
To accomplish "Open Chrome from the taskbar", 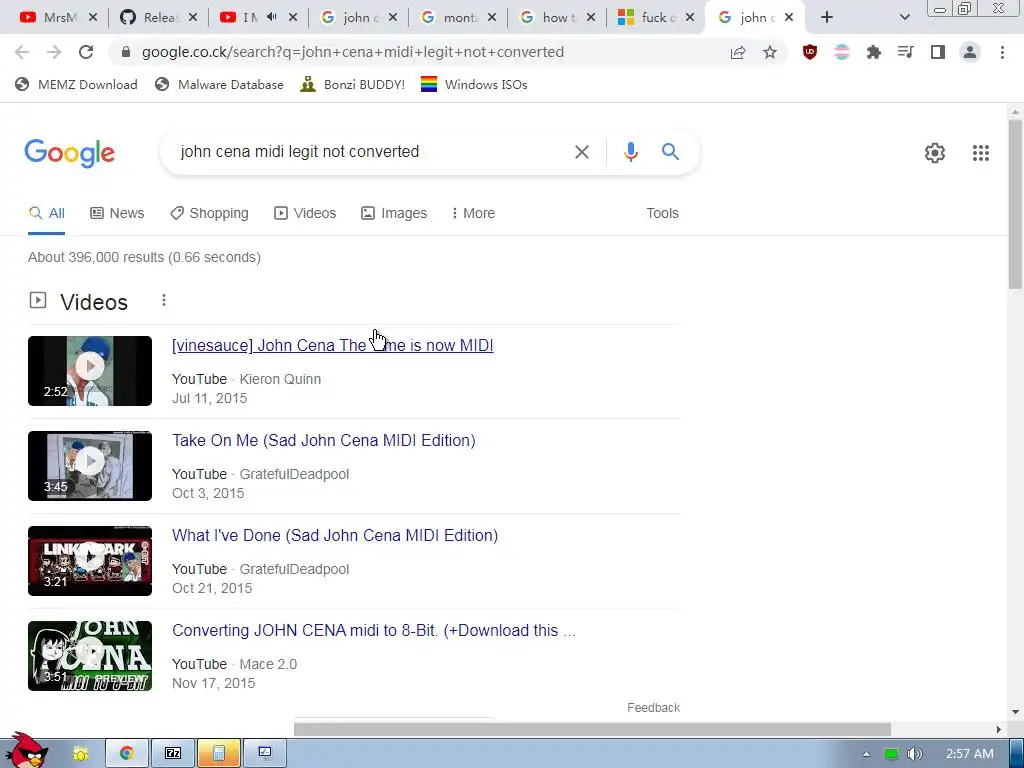I will 127,754.
